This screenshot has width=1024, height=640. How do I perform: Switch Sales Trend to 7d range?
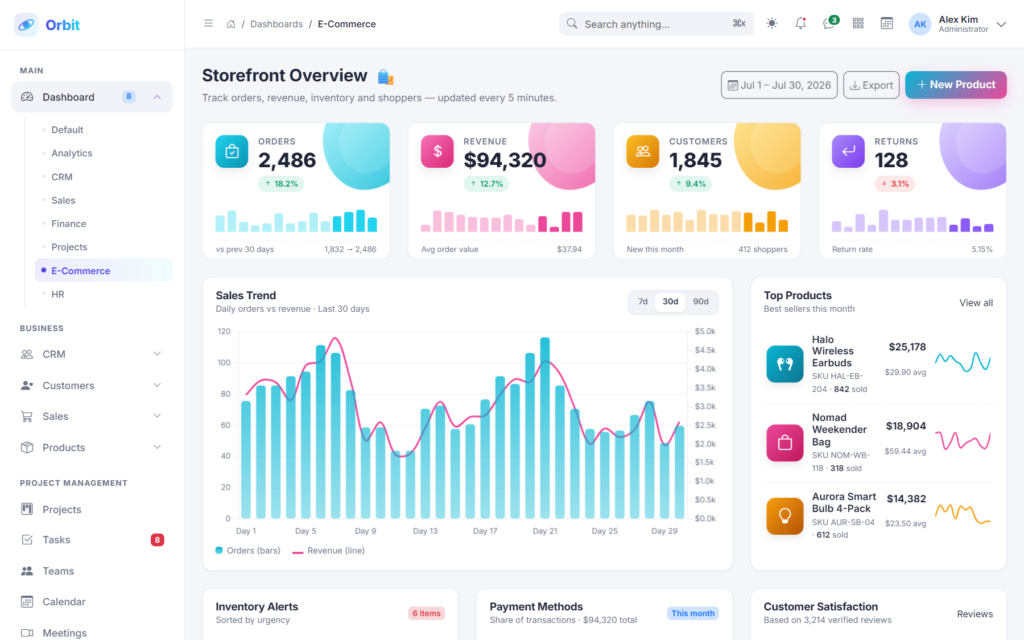pyautogui.click(x=643, y=302)
